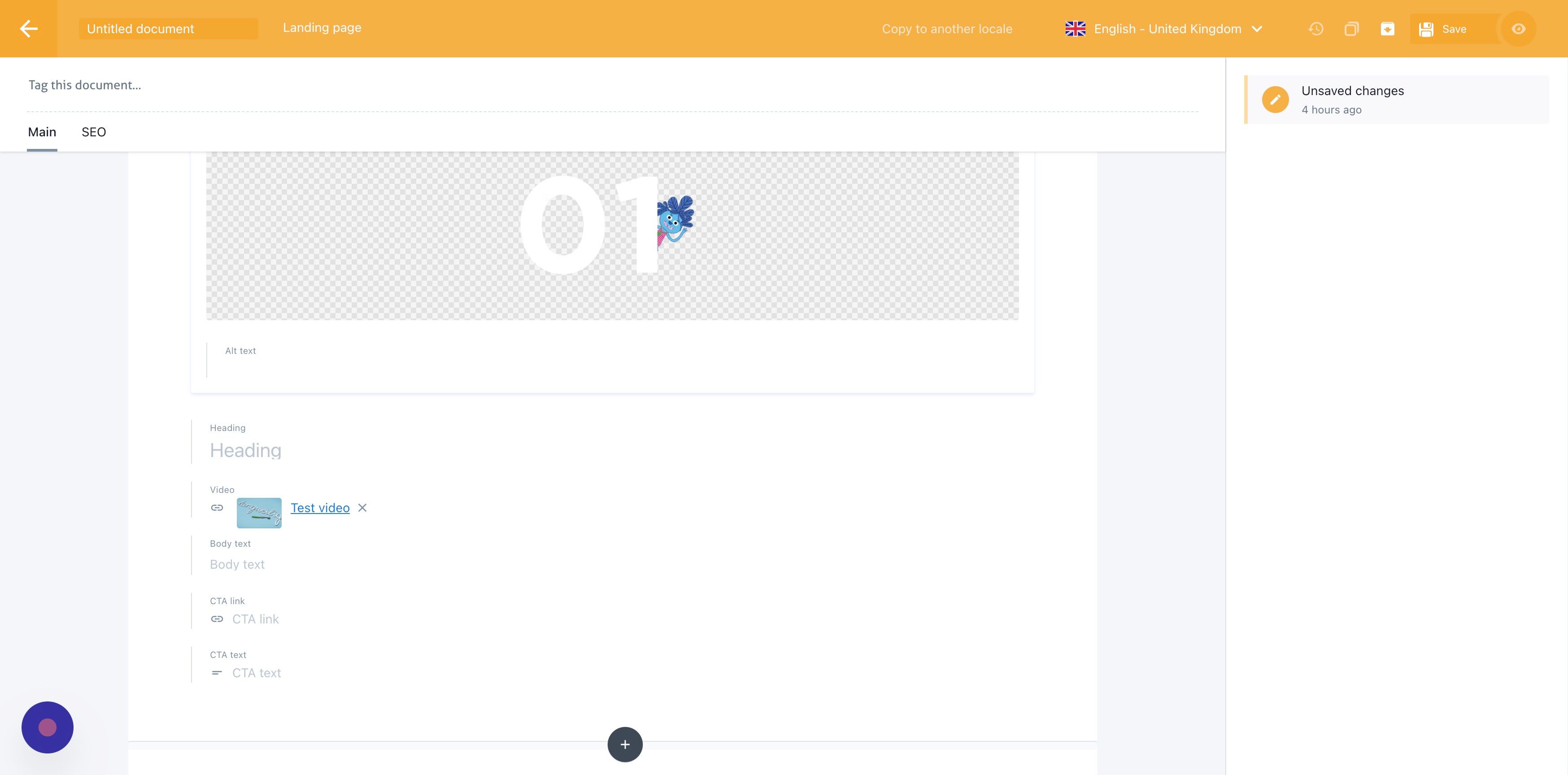The image size is (1568, 775).
Task: Click the back arrow icon
Action: click(x=29, y=29)
